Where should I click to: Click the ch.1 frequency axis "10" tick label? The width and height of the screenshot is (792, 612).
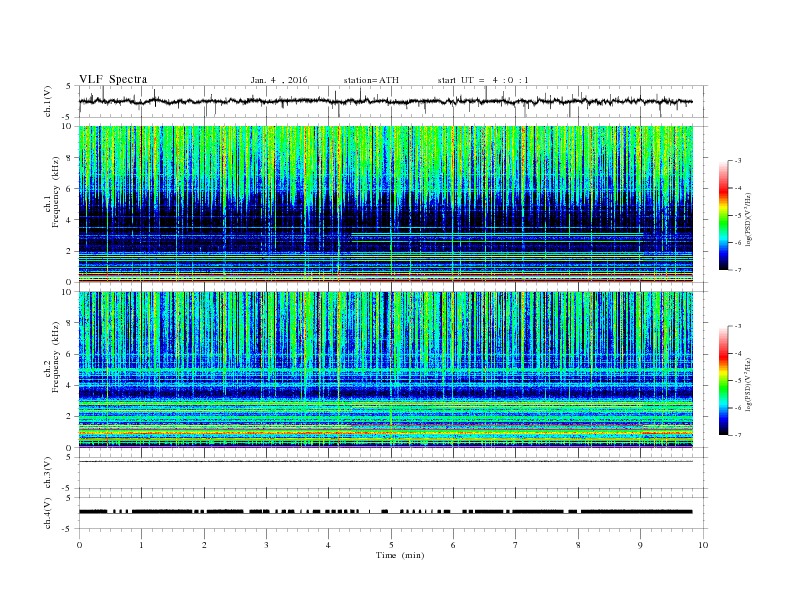(68, 126)
